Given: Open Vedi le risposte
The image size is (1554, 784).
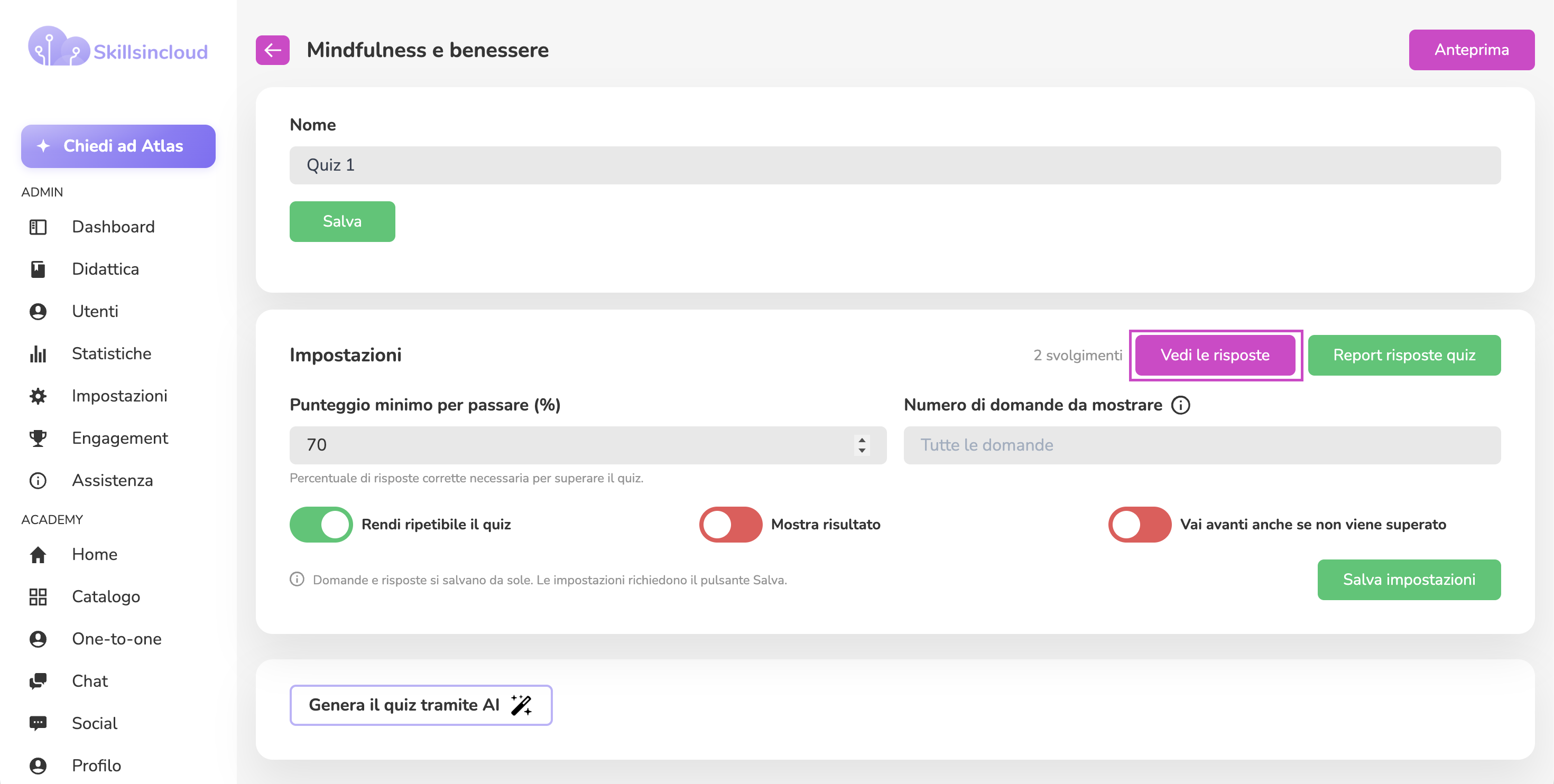Looking at the screenshot, I should click(x=1215, y=355).
